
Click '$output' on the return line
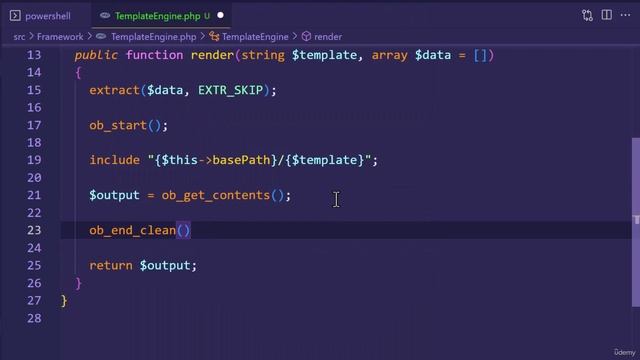pos(165,265)
